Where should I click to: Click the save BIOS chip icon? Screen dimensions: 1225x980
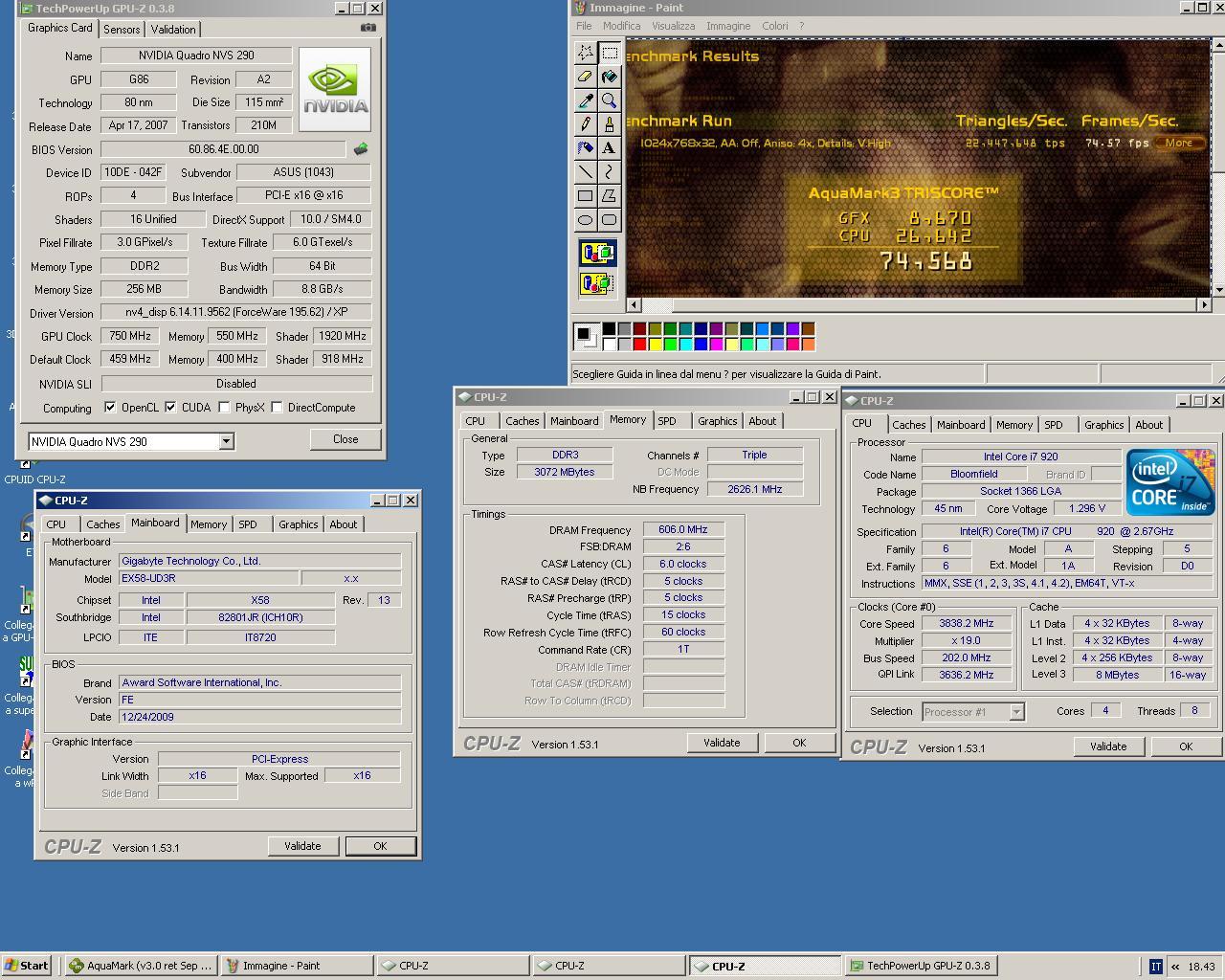tap(361, 149)
